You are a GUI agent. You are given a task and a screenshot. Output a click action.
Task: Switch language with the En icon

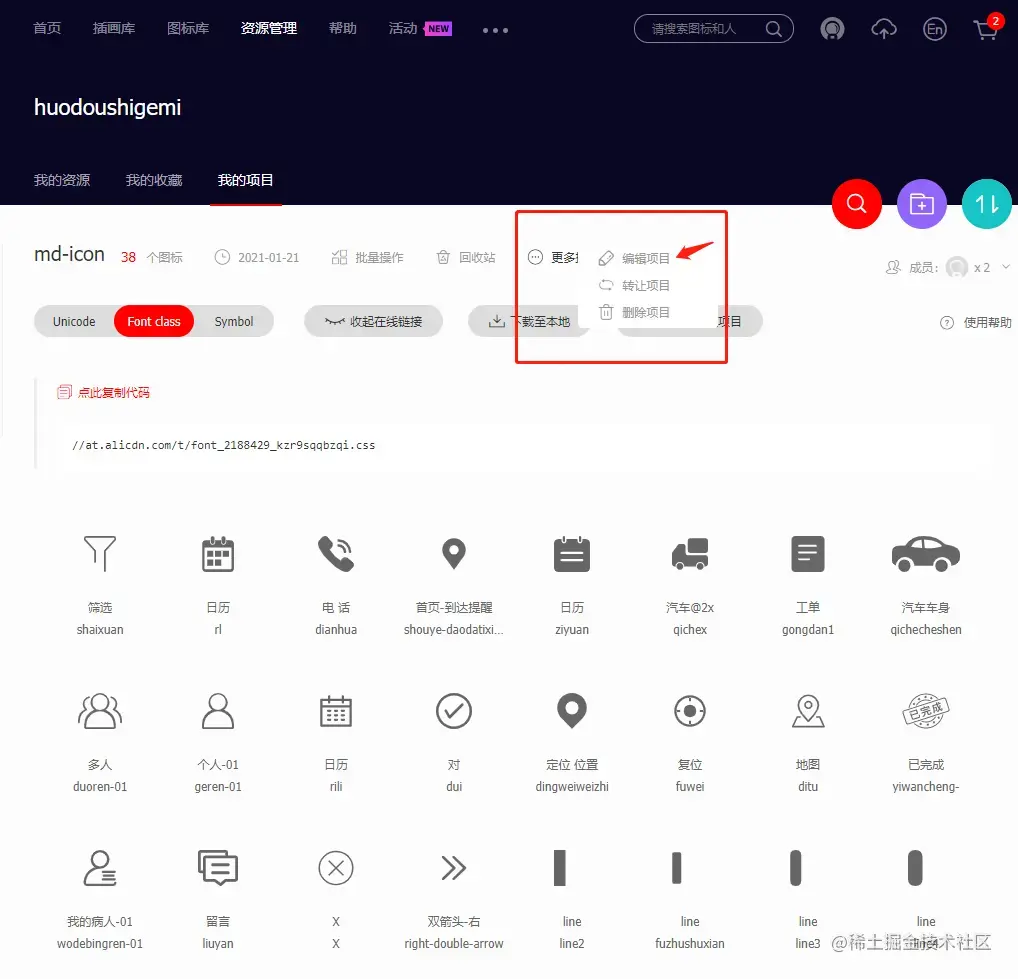pyautogui.click(x=934, y=29)
